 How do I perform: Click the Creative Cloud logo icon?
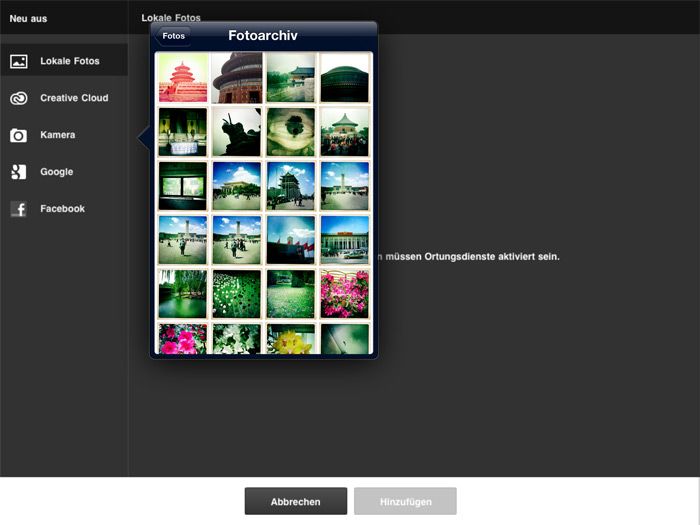pos(18,98)
